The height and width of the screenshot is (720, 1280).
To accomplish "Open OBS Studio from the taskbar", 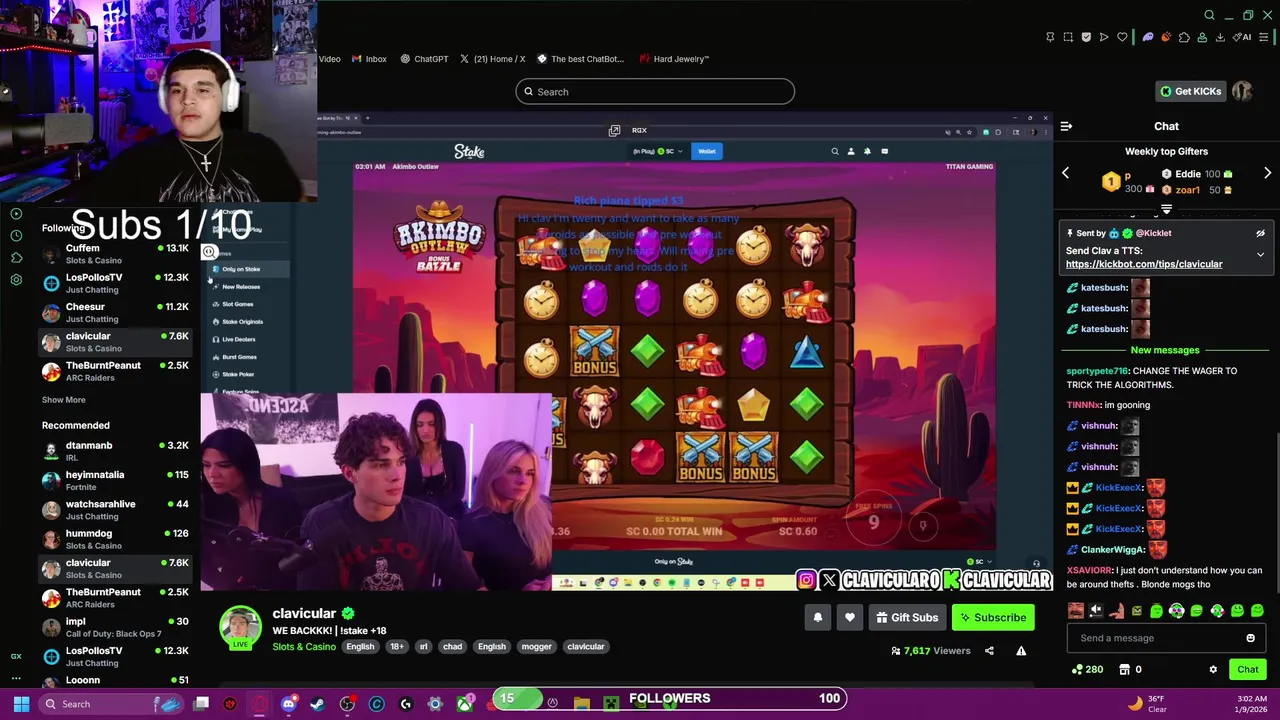I will pos(347,704).
